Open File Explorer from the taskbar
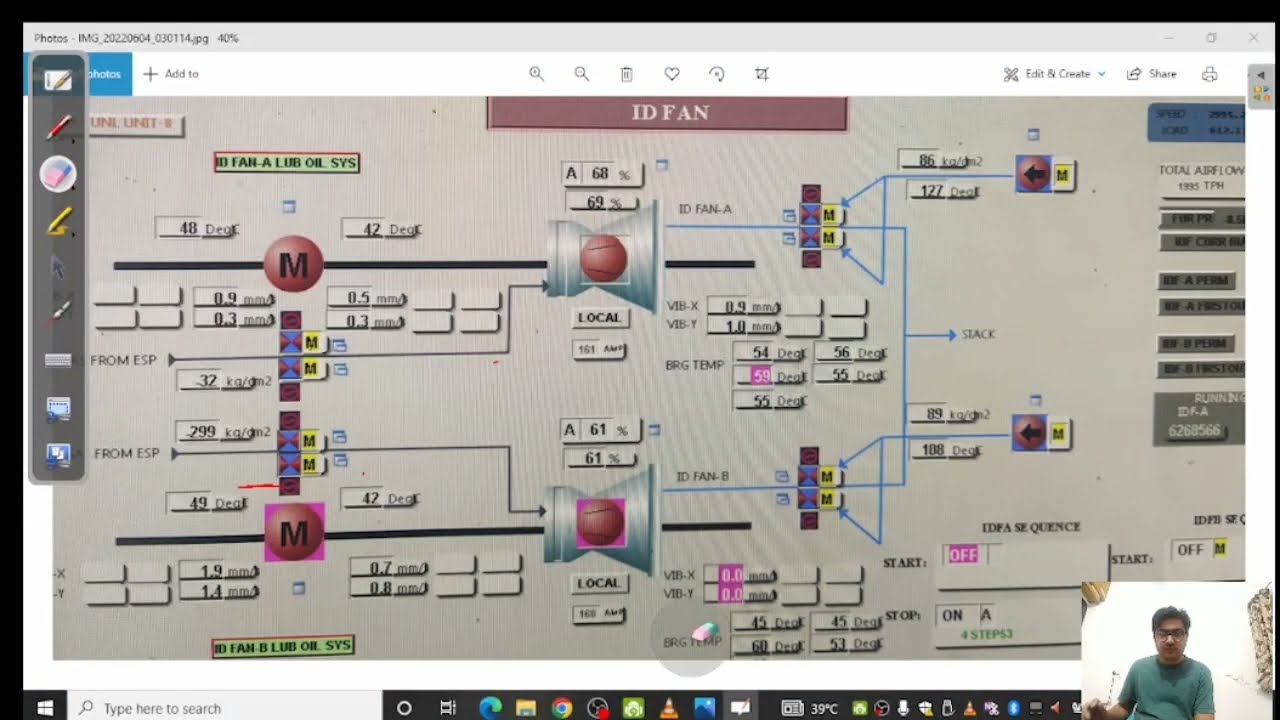 pos(526,708)
